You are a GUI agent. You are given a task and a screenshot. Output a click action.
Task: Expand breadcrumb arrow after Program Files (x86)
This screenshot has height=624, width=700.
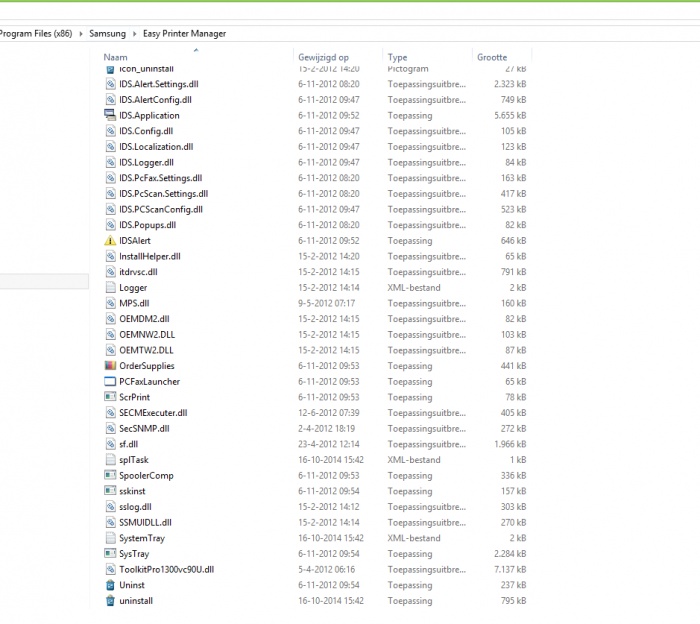coord(81,33)
